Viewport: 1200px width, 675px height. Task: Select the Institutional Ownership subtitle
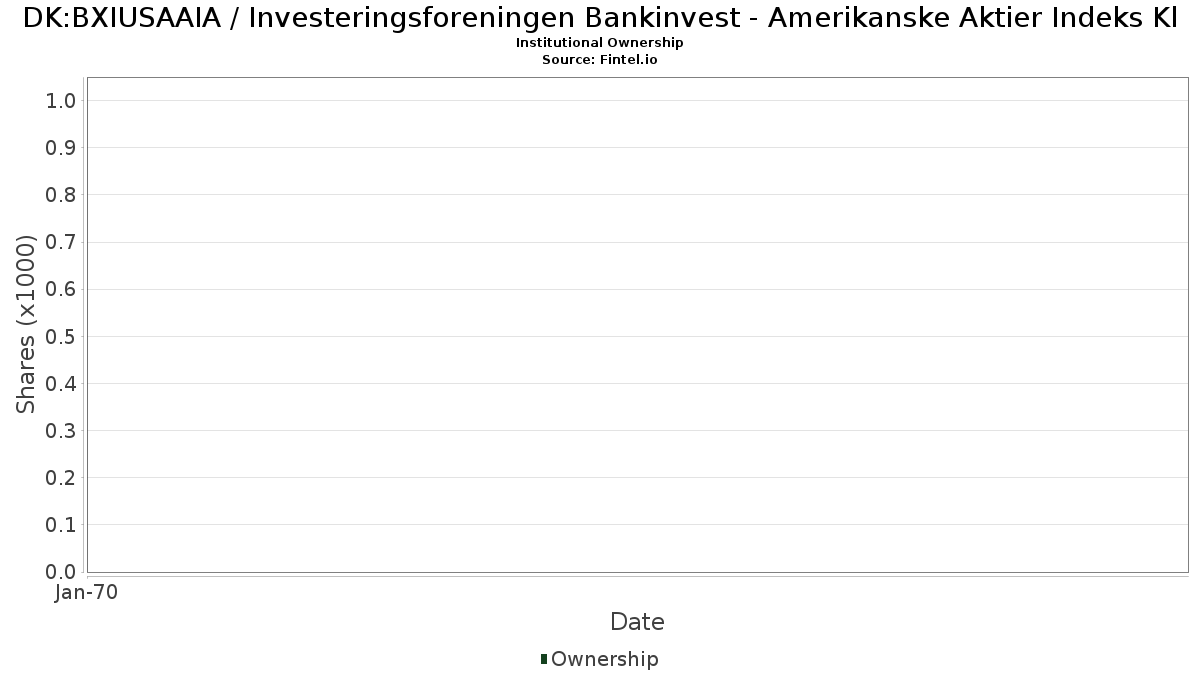(600, 43)
